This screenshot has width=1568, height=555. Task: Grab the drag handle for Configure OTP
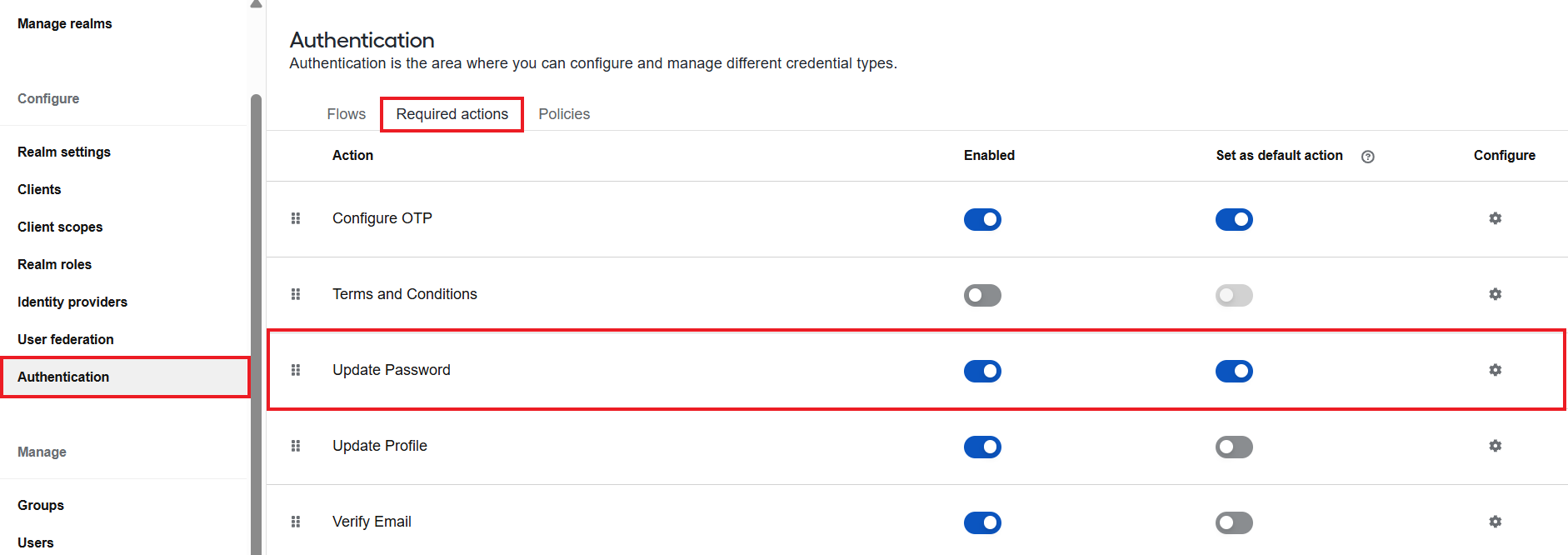tap(296, 218)
